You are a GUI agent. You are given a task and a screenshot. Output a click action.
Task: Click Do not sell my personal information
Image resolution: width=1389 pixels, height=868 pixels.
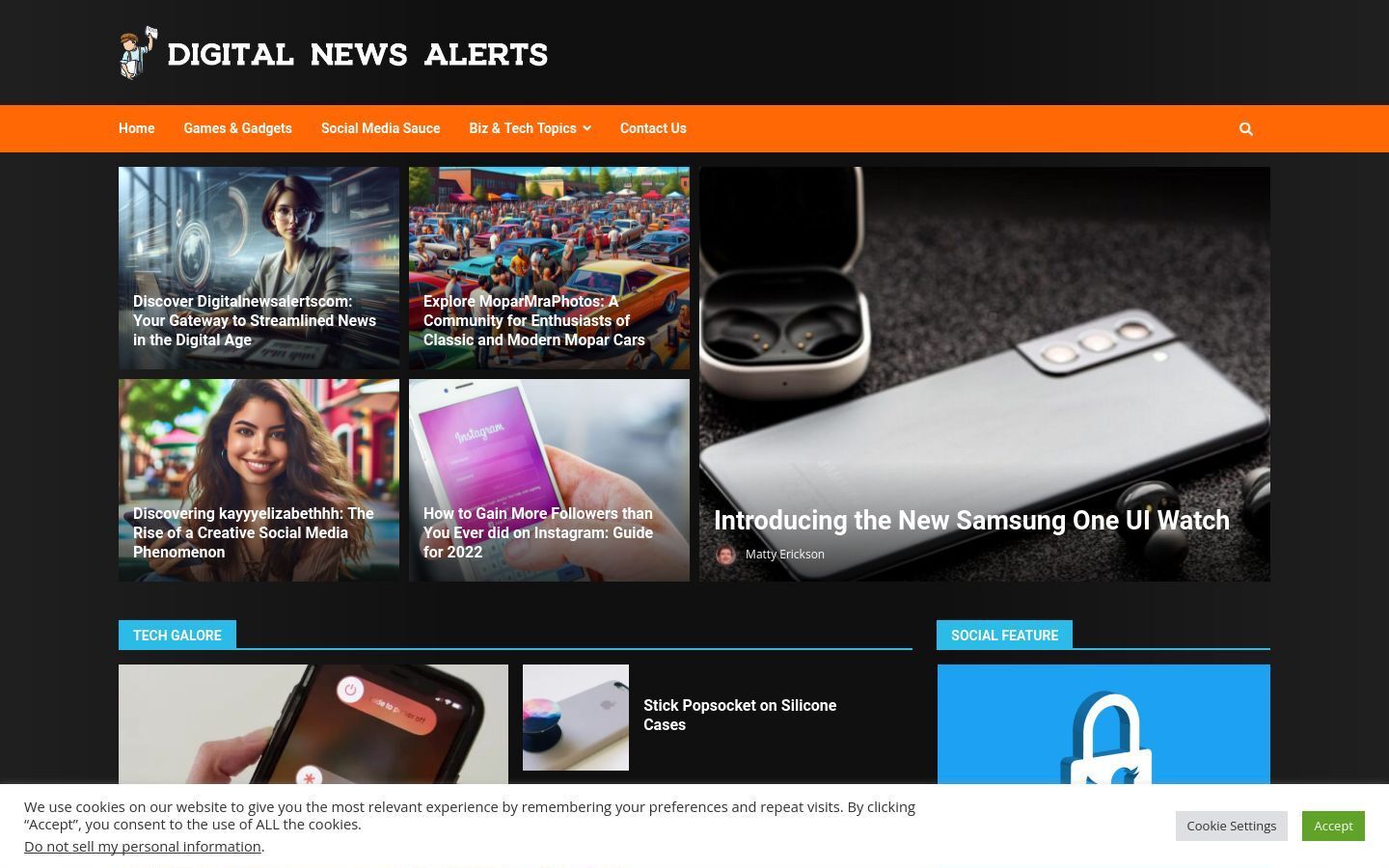pos(143,847)
